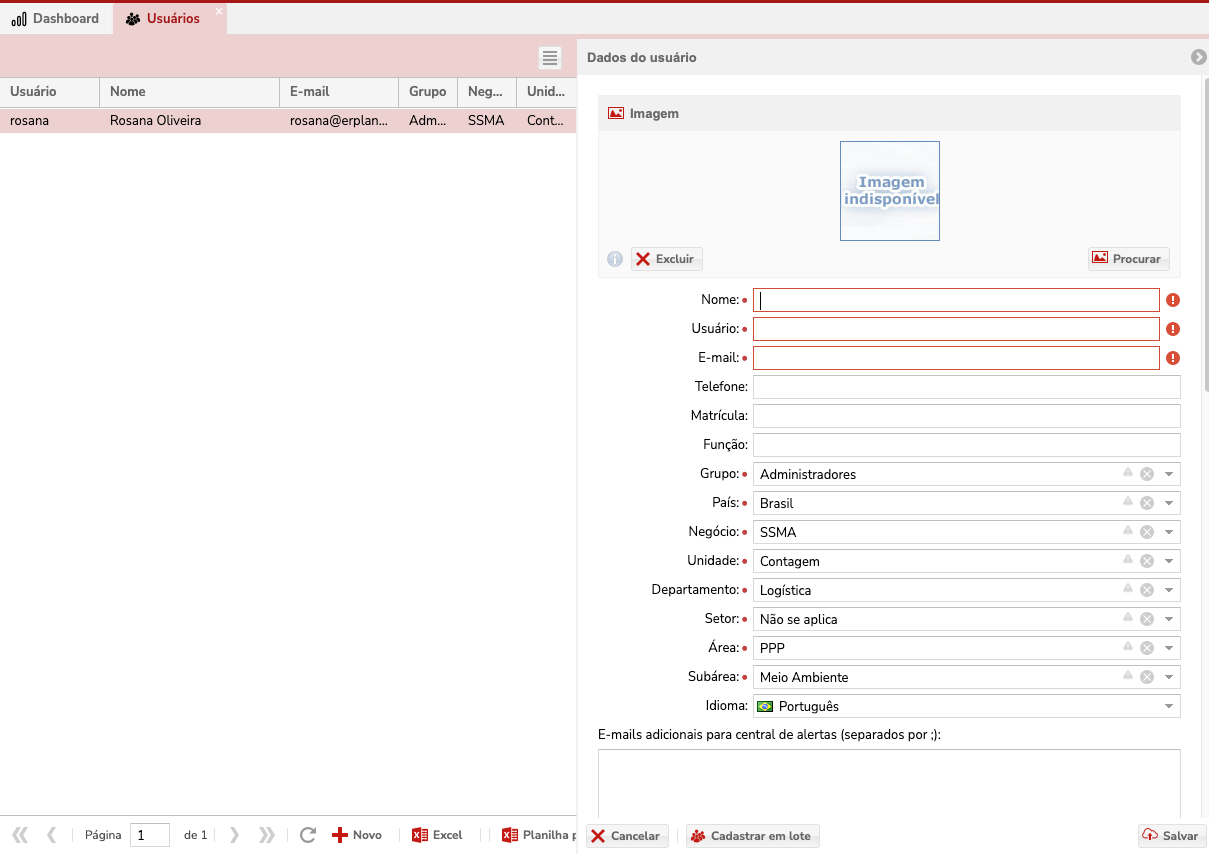Sort by the E-mail column header
The image size is (1209, 854).
(339, 92)
